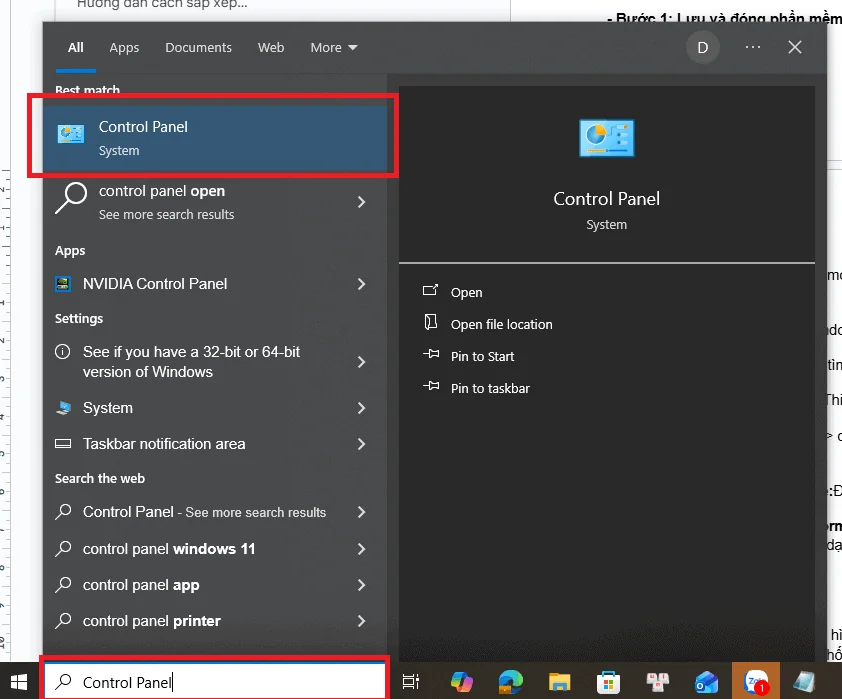The height and width of the screenshot is (699, 842).
Task: Launch Copilot from the taskbar
Action: 462,682
